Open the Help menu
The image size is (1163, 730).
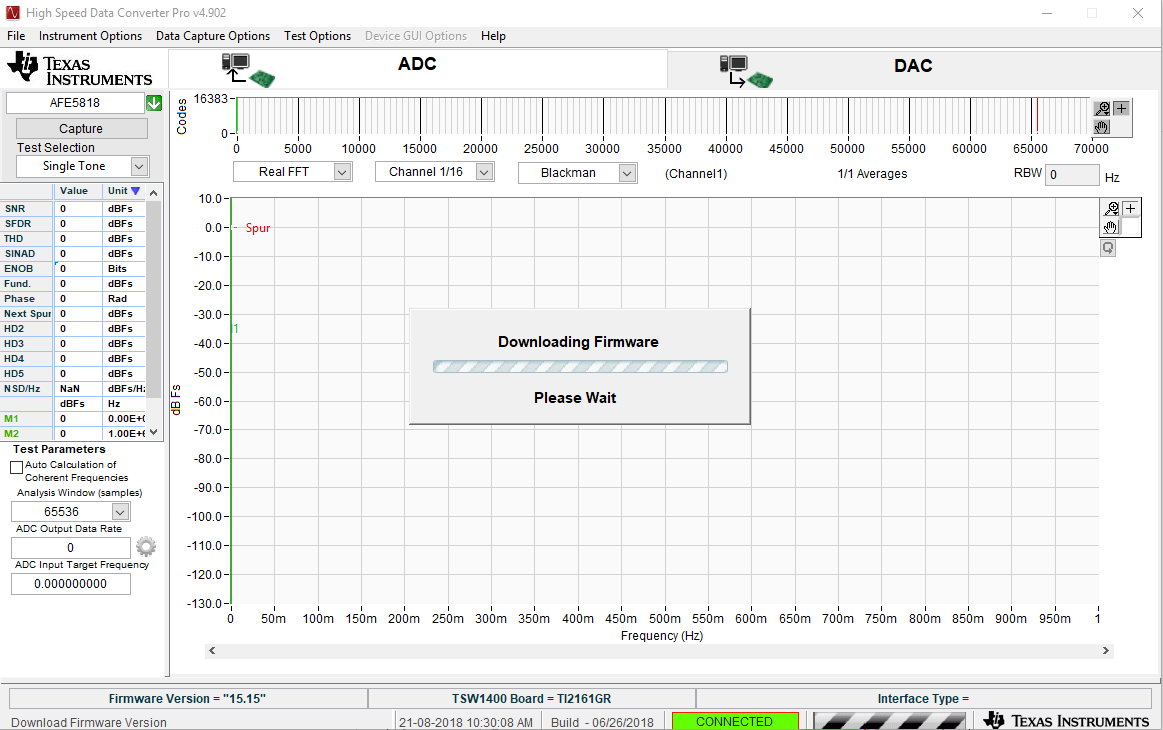[x=493, y=36]
